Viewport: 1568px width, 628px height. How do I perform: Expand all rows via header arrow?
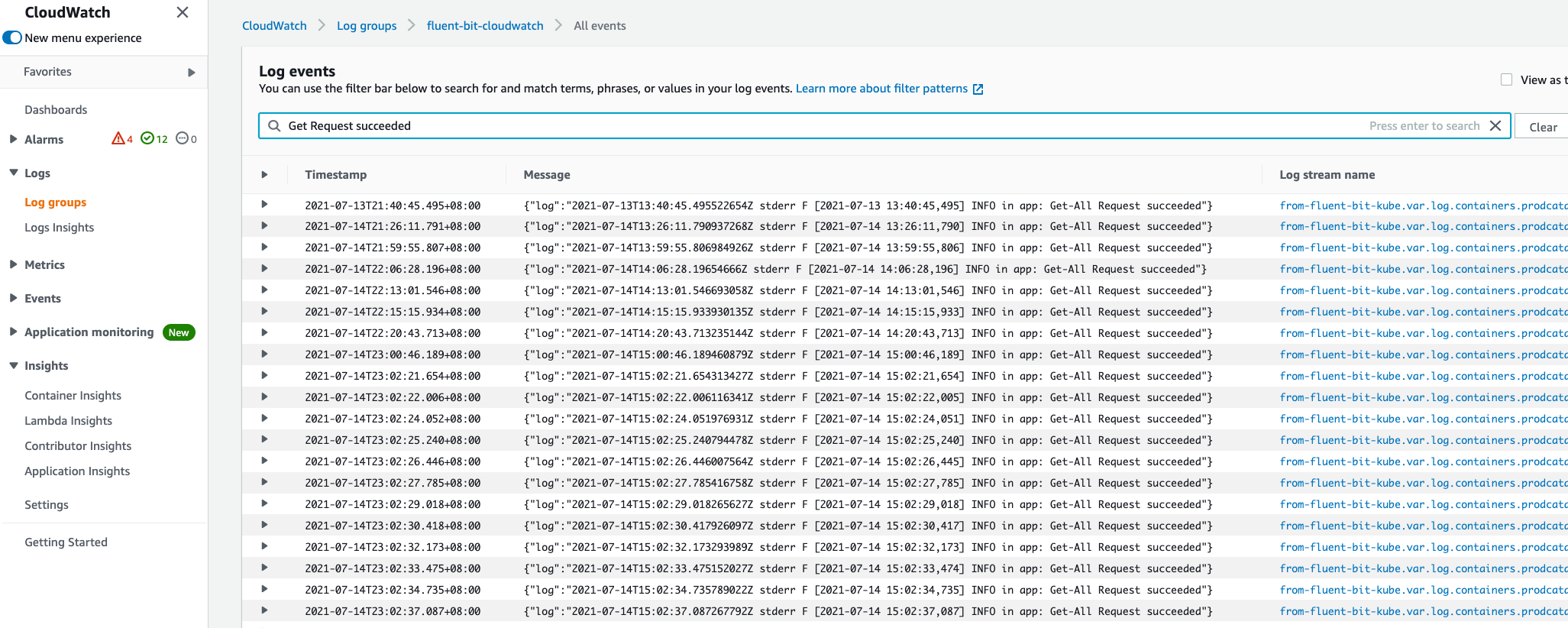point(264,175)
